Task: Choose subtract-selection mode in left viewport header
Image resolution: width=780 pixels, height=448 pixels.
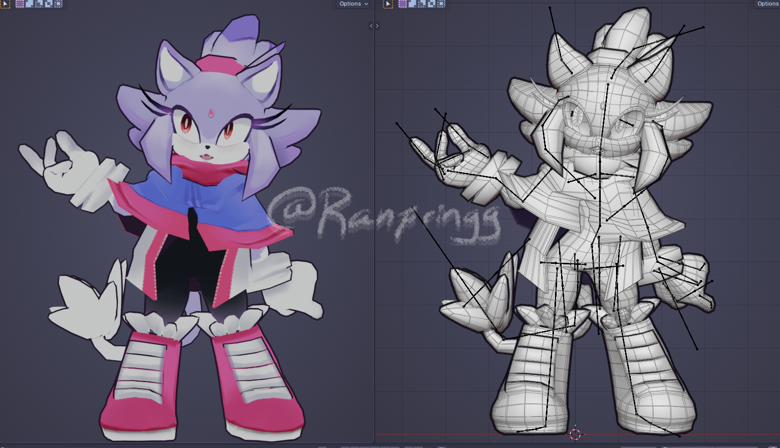Action: (x=39, y=4)
